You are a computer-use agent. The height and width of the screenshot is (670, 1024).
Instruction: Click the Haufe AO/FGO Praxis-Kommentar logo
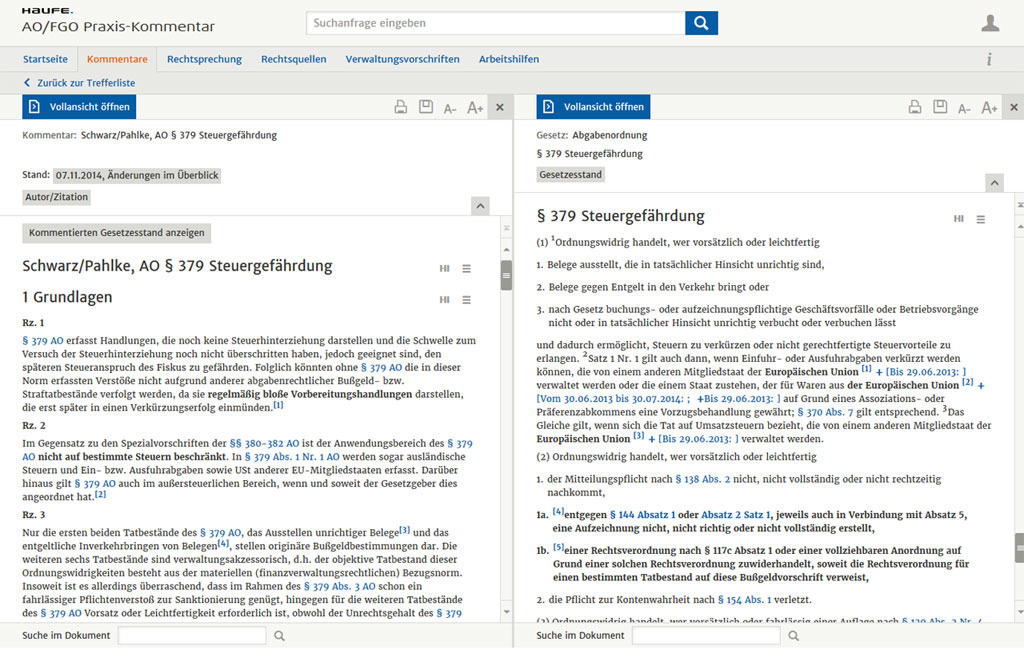[x=118, y=21]
